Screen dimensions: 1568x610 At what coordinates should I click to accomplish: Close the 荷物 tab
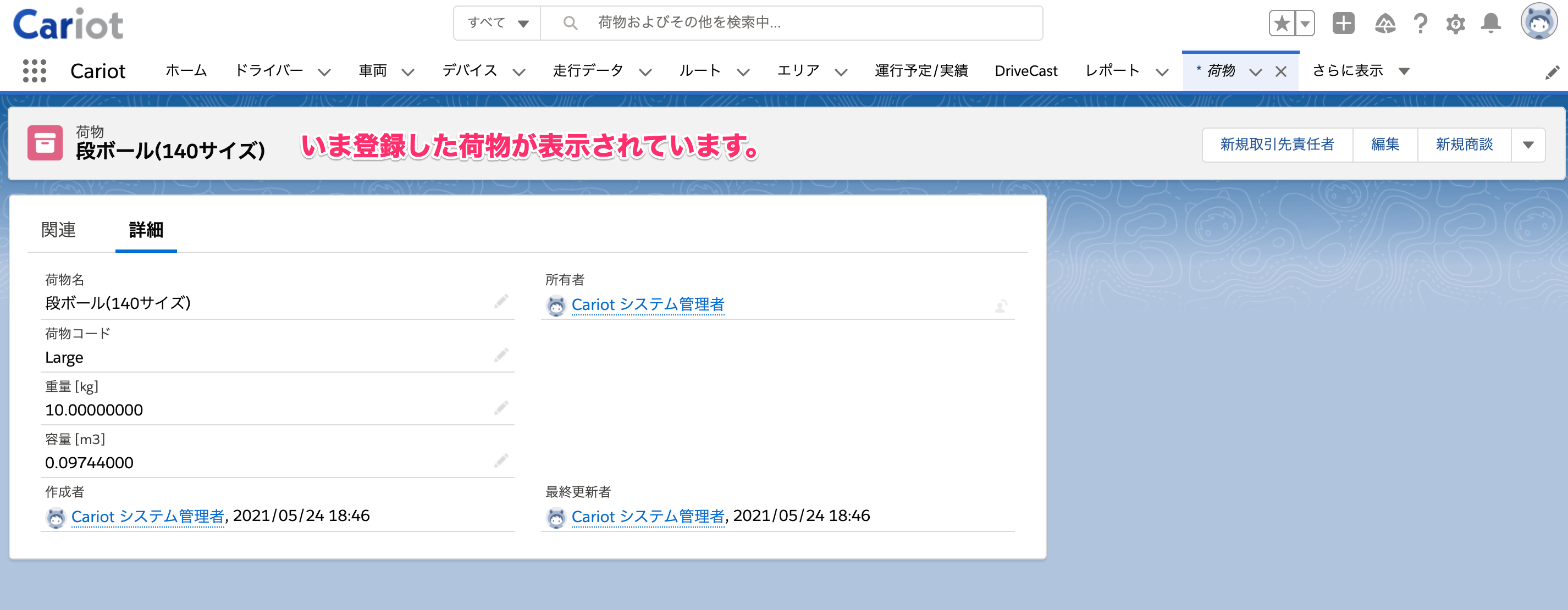coord(1280,72)
